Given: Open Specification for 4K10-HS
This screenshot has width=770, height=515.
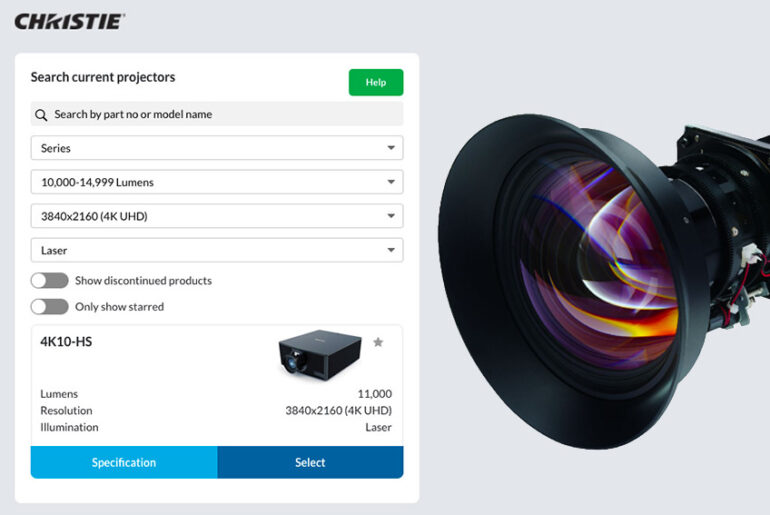Looking at the screenshot, I should click(124, 462).
